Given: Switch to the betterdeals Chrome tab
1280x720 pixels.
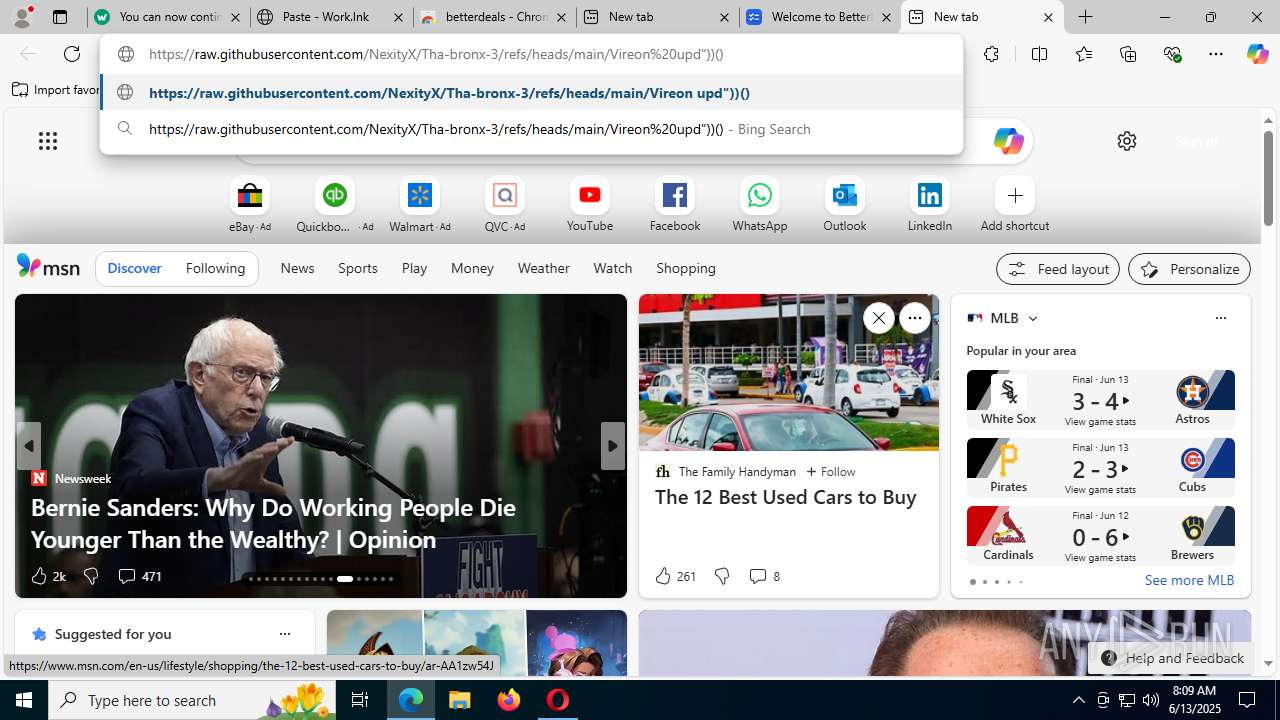Looking at the screenshot, I should pyautogui.click(x=494, y=17).
